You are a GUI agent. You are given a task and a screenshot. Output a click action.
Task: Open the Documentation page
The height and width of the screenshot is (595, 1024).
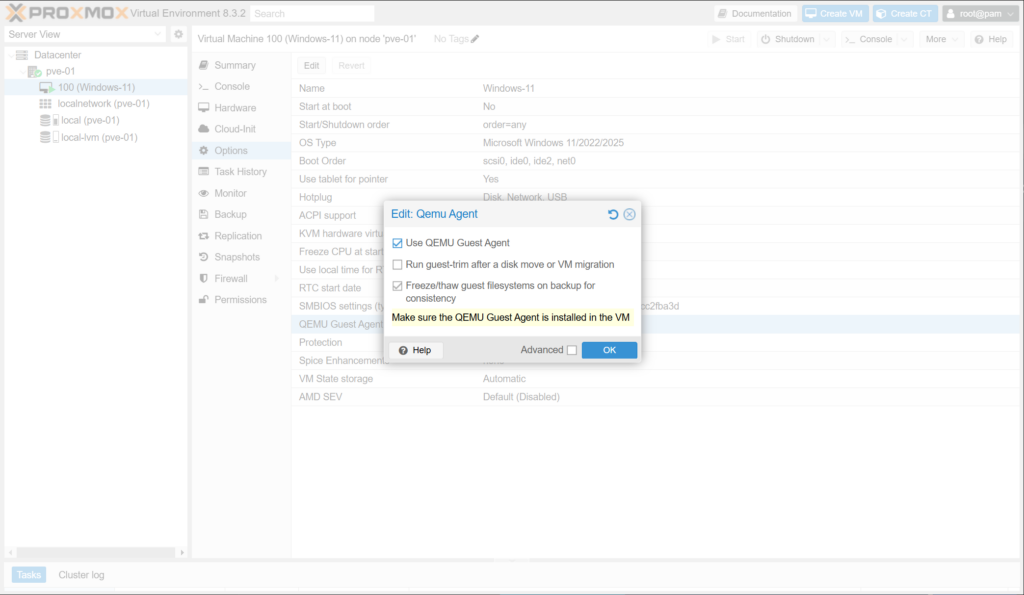[755, 13]
